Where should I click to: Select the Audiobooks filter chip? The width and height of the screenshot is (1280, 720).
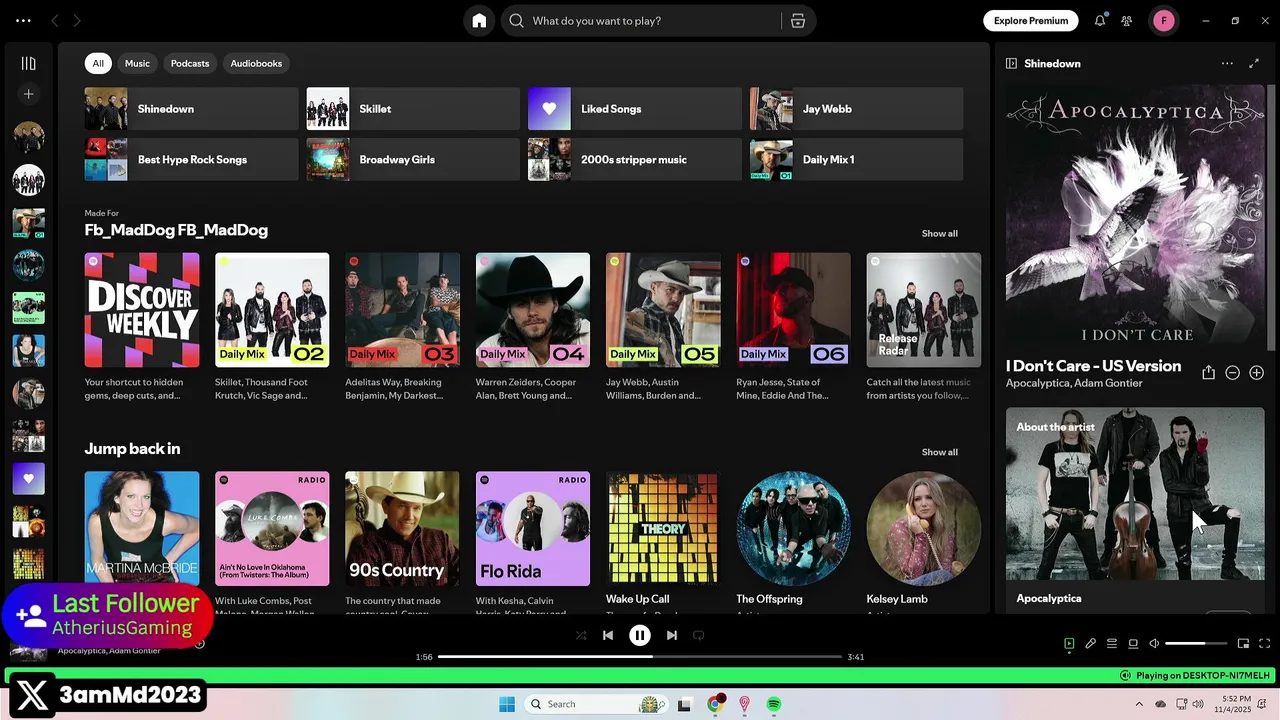click(x=256, y=63)
